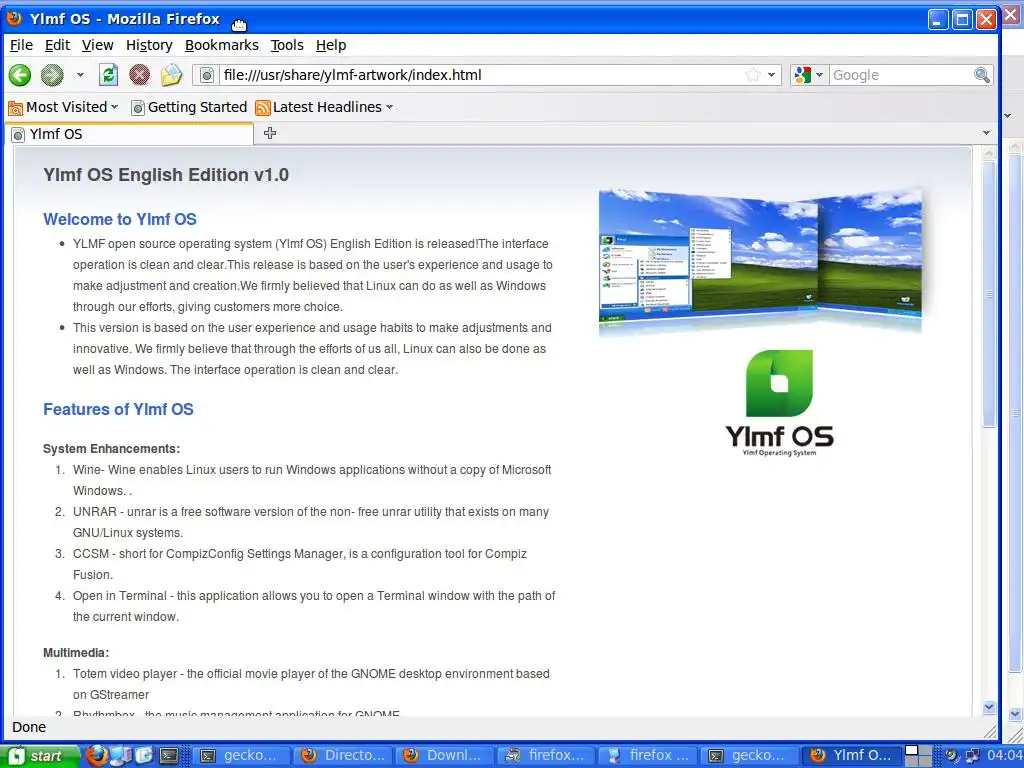Open the Start menu button

pyautogui.click(x=40, y=756)
